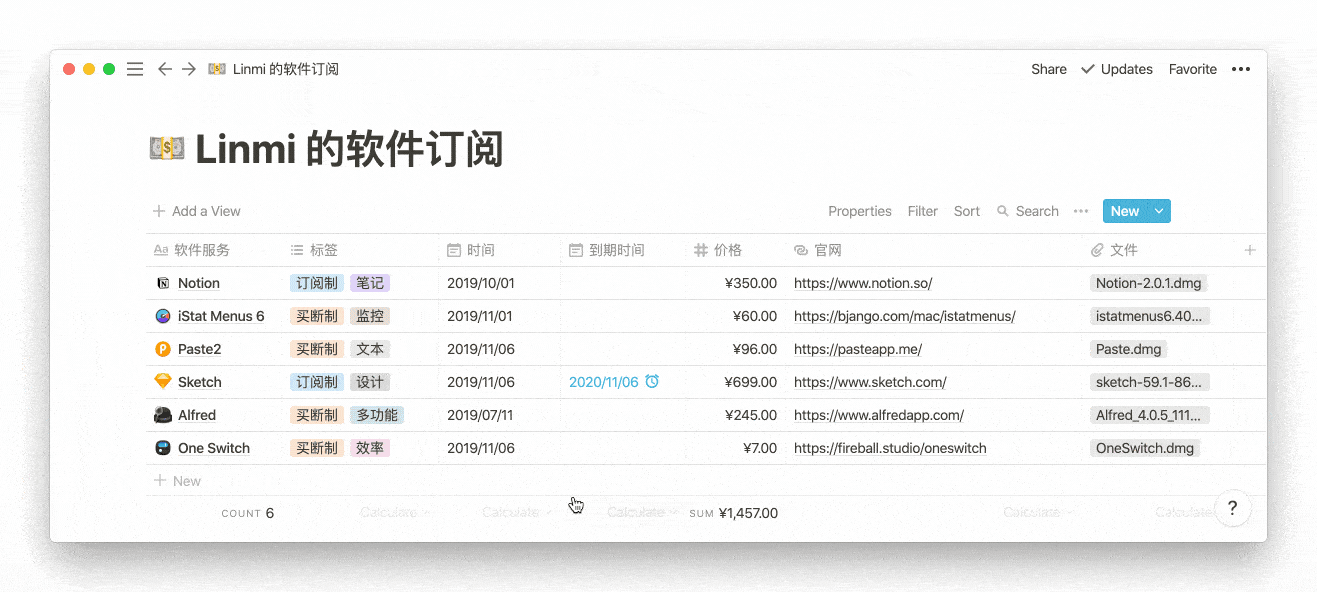Open the fireball.studio/oneswitch link
Image resolution: width=1317 pixels, height=592 pixels.
890,448
